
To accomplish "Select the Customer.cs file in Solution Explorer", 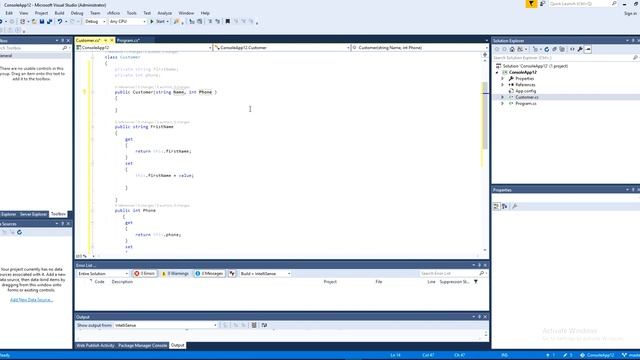I will pyautogui.click(x=527, y=98).
